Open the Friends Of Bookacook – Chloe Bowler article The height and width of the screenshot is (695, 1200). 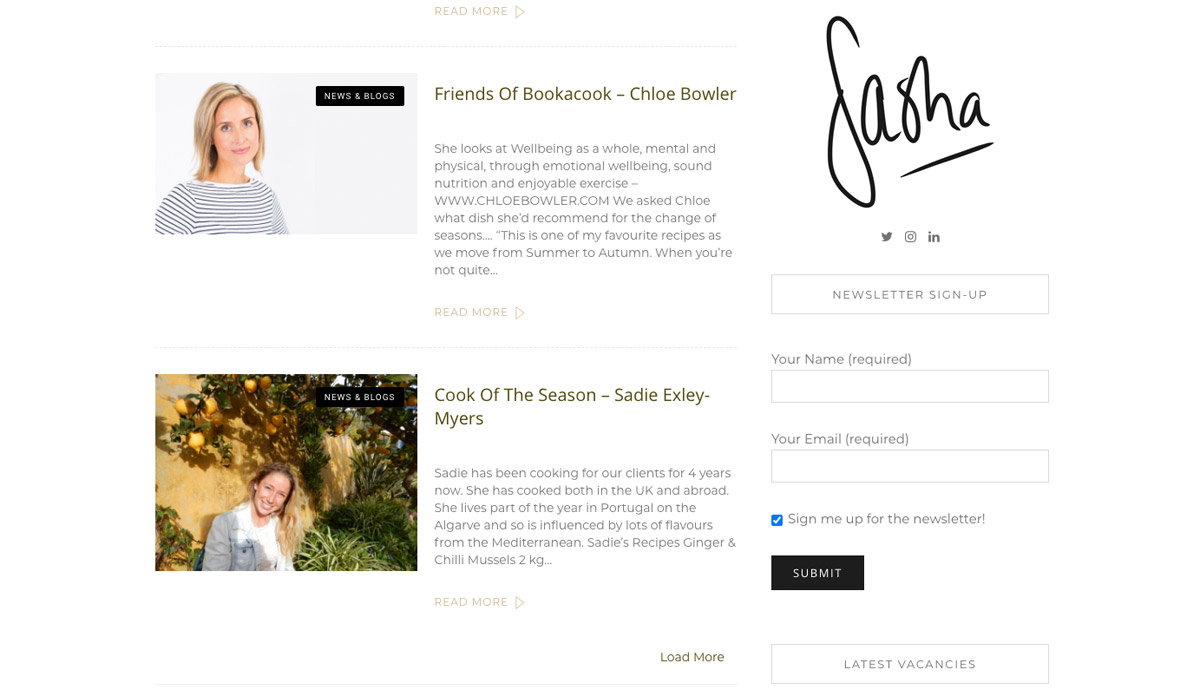tap(585, 94)
